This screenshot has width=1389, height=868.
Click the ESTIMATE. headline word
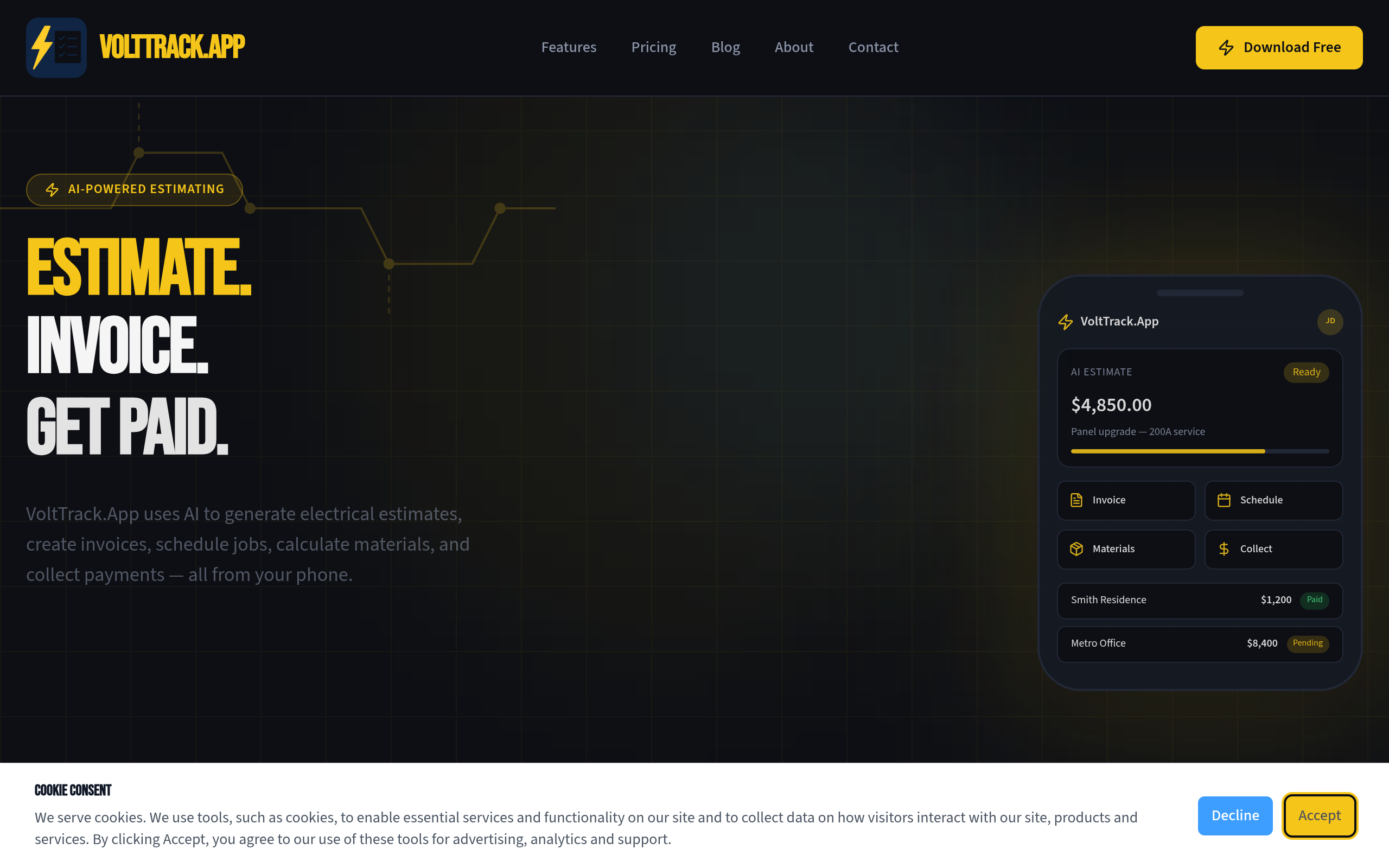point(139,267)
